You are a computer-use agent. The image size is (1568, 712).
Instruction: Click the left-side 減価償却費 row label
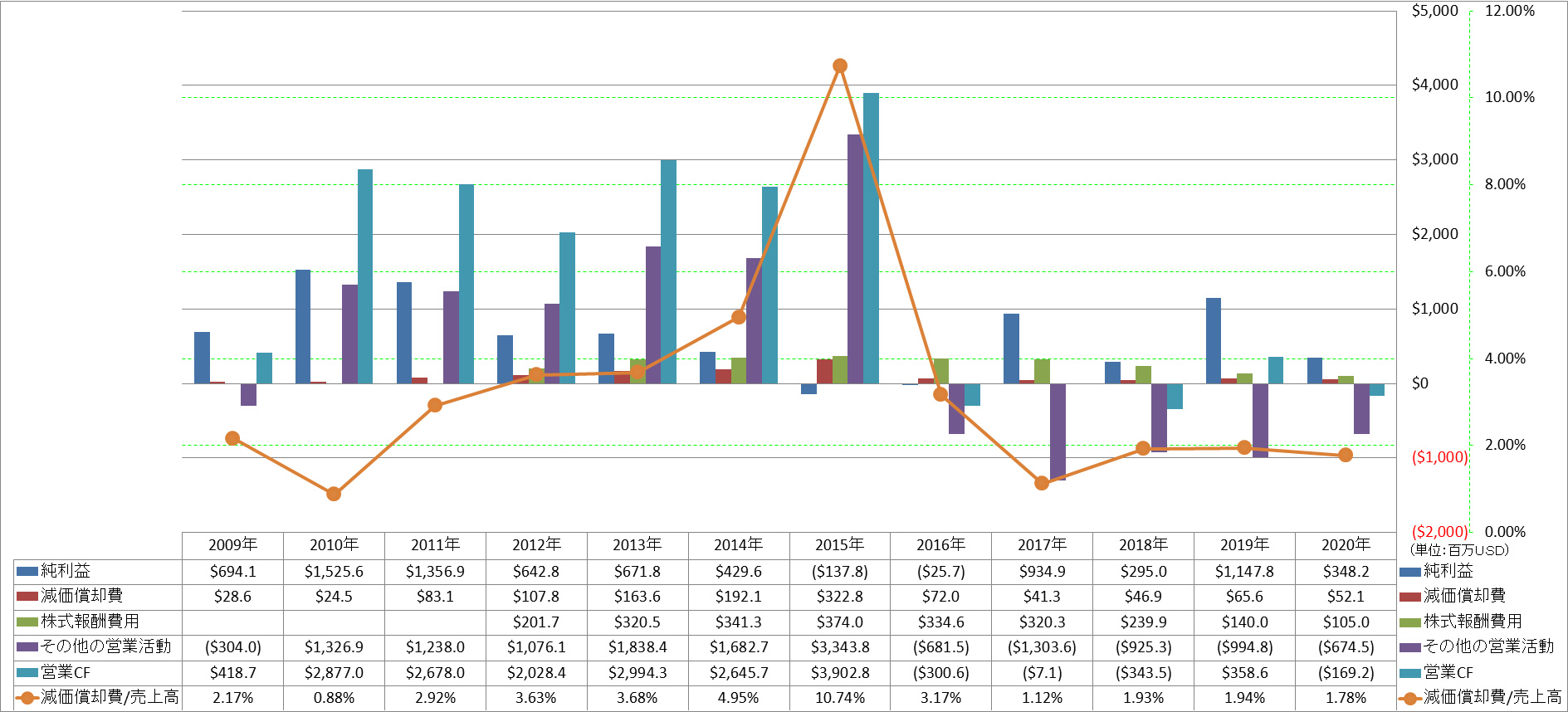tap(82, 597)
